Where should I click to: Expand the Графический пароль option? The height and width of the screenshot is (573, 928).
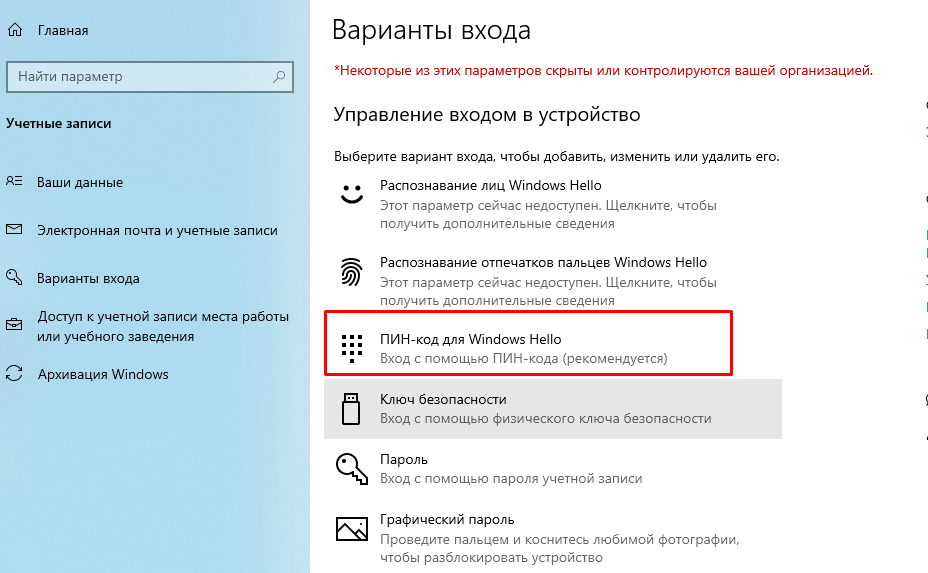click(447, 520)
